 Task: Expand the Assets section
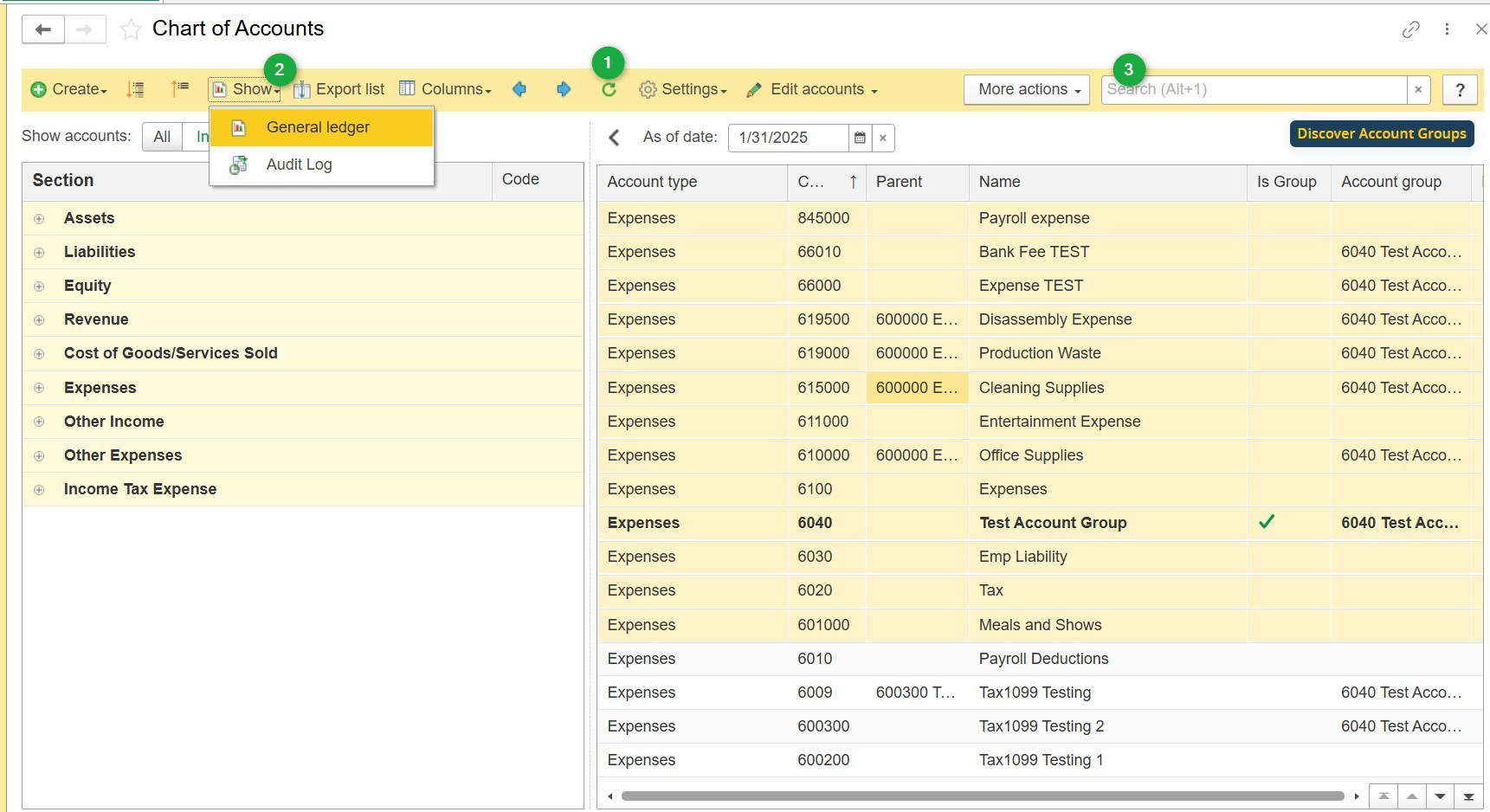click(39, 219)
